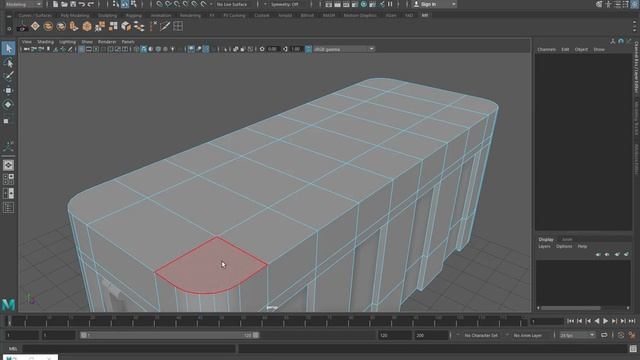Toggle auto keyframe button
Viewport: 640px width, 360px height.
click(x=621, y=335)
